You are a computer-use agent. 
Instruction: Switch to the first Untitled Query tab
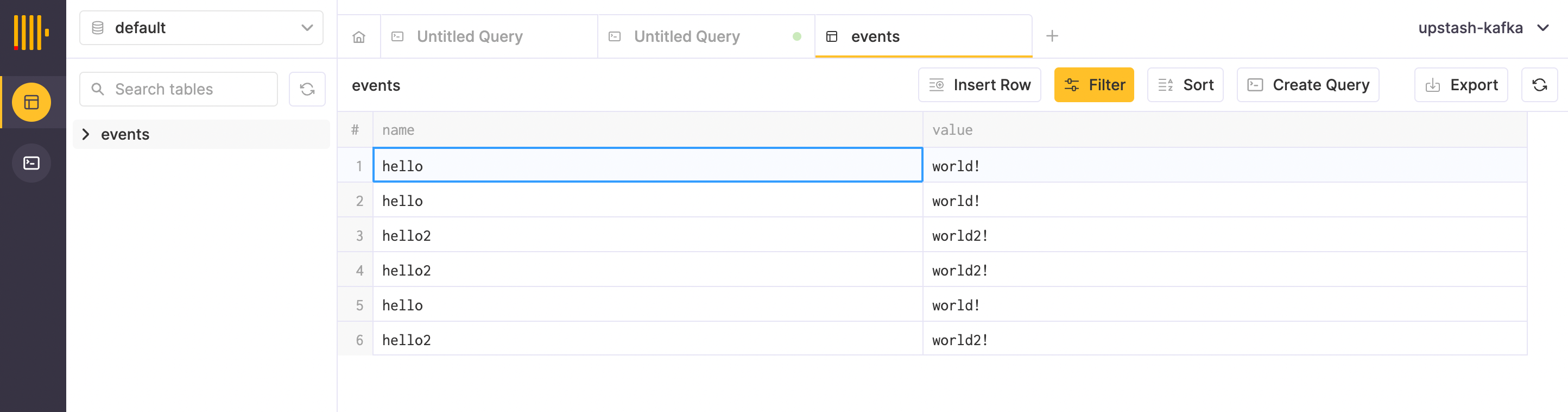pos(469,37)
